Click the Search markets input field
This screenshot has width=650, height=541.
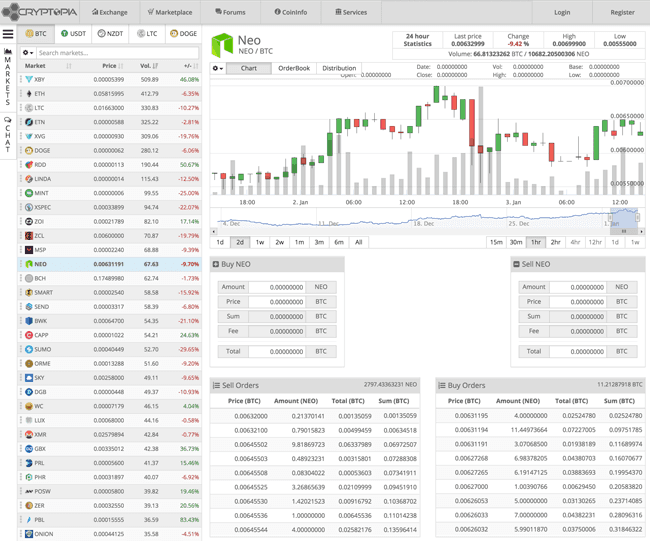pyautogui.click(x=117, y=53)
